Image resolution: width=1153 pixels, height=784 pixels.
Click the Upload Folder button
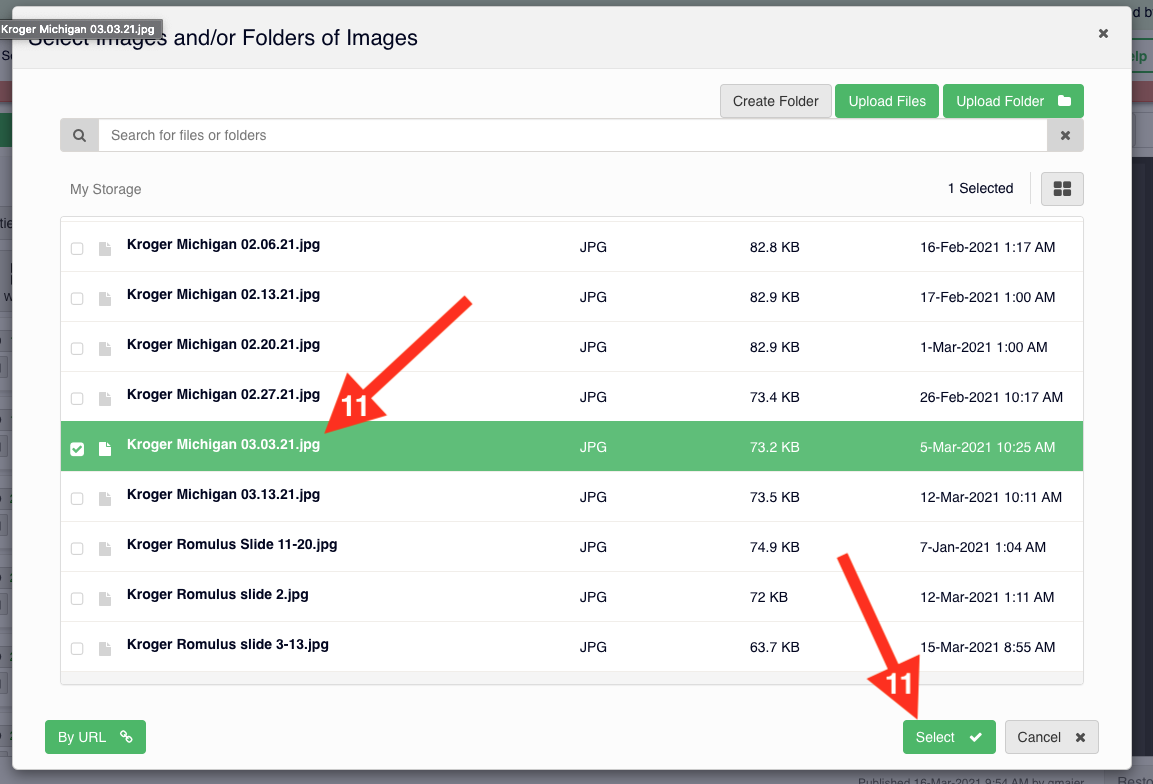pyautogui.click(x=1013, y=101)
